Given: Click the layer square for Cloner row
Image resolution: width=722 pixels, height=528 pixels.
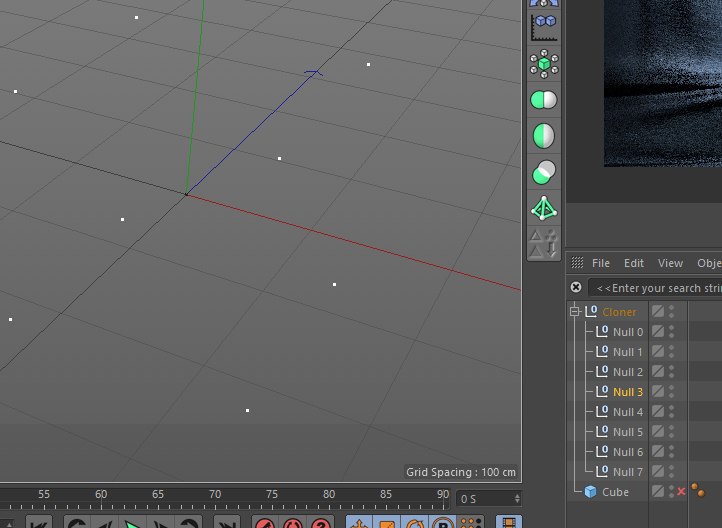Looking at the screenshot, I should coord(658,312).
